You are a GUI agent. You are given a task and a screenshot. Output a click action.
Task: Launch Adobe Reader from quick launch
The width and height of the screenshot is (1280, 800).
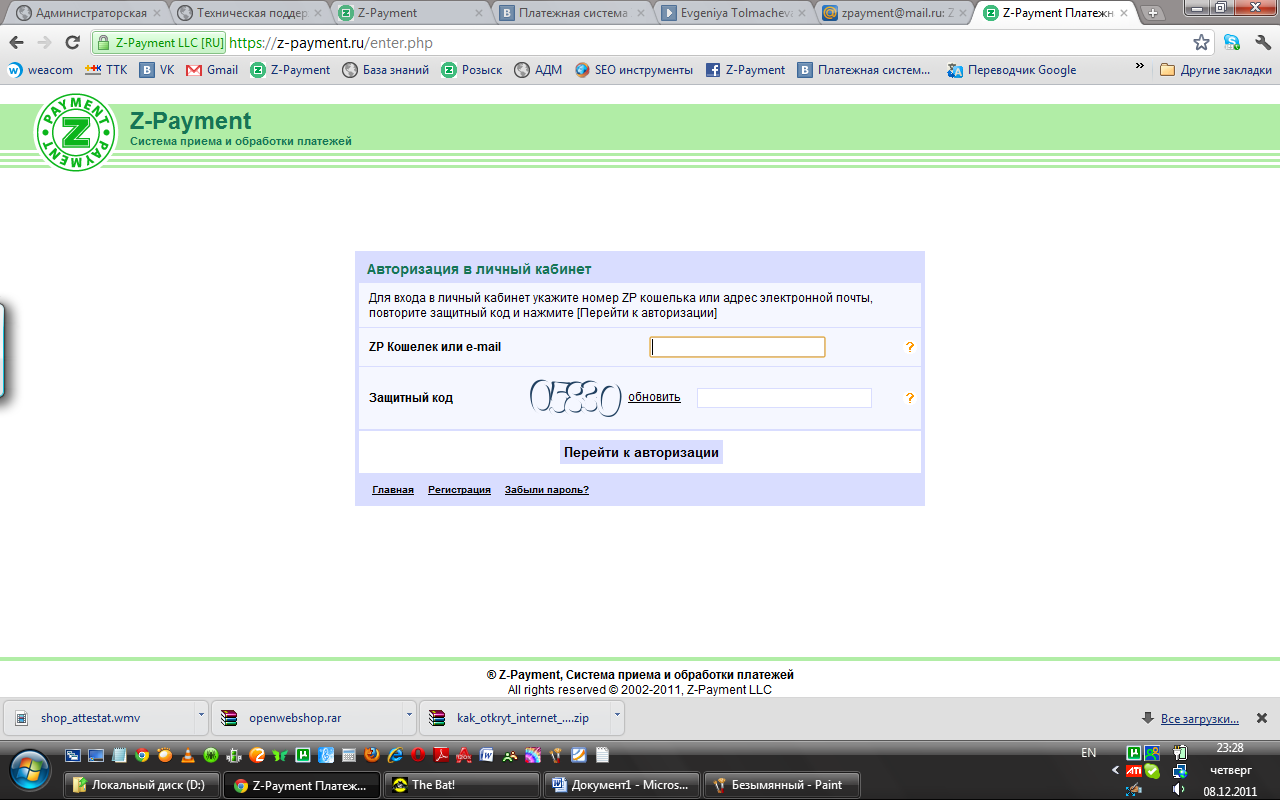point(441,756)
